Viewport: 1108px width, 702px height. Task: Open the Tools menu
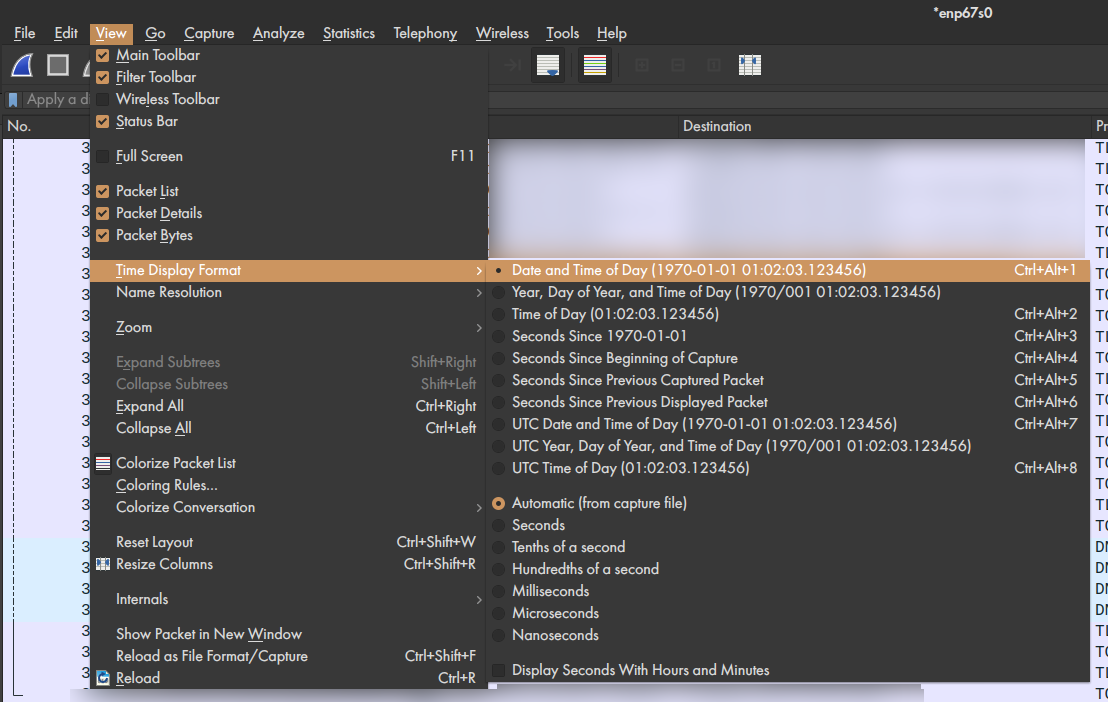(x=562, y=33)
